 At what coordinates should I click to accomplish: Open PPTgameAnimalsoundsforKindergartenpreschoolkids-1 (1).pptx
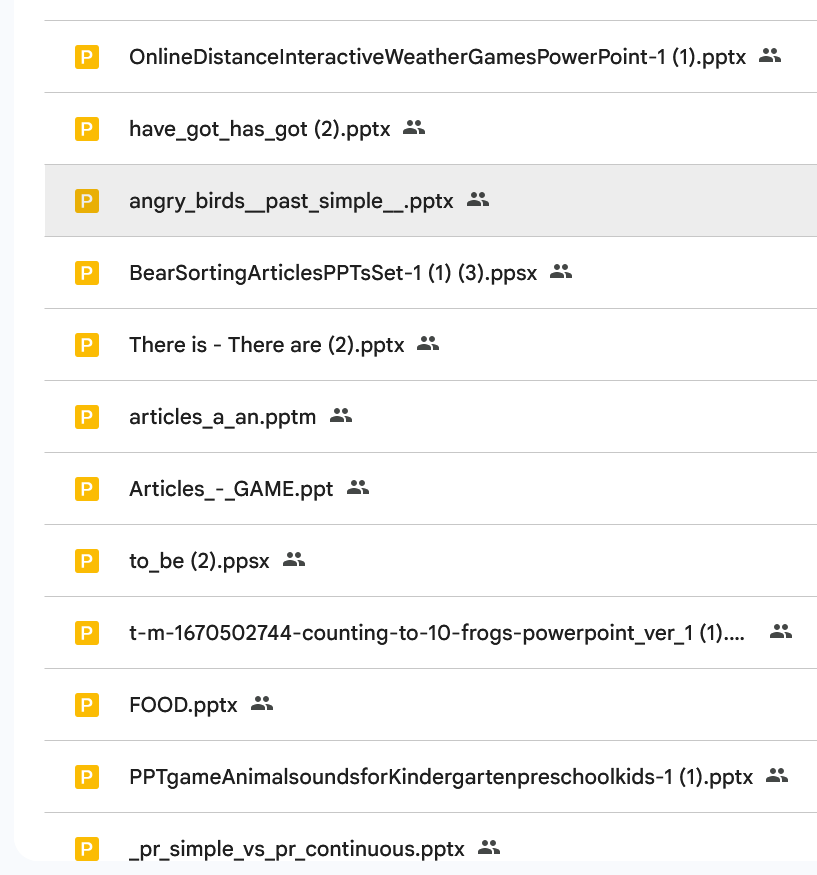(440, 777)
